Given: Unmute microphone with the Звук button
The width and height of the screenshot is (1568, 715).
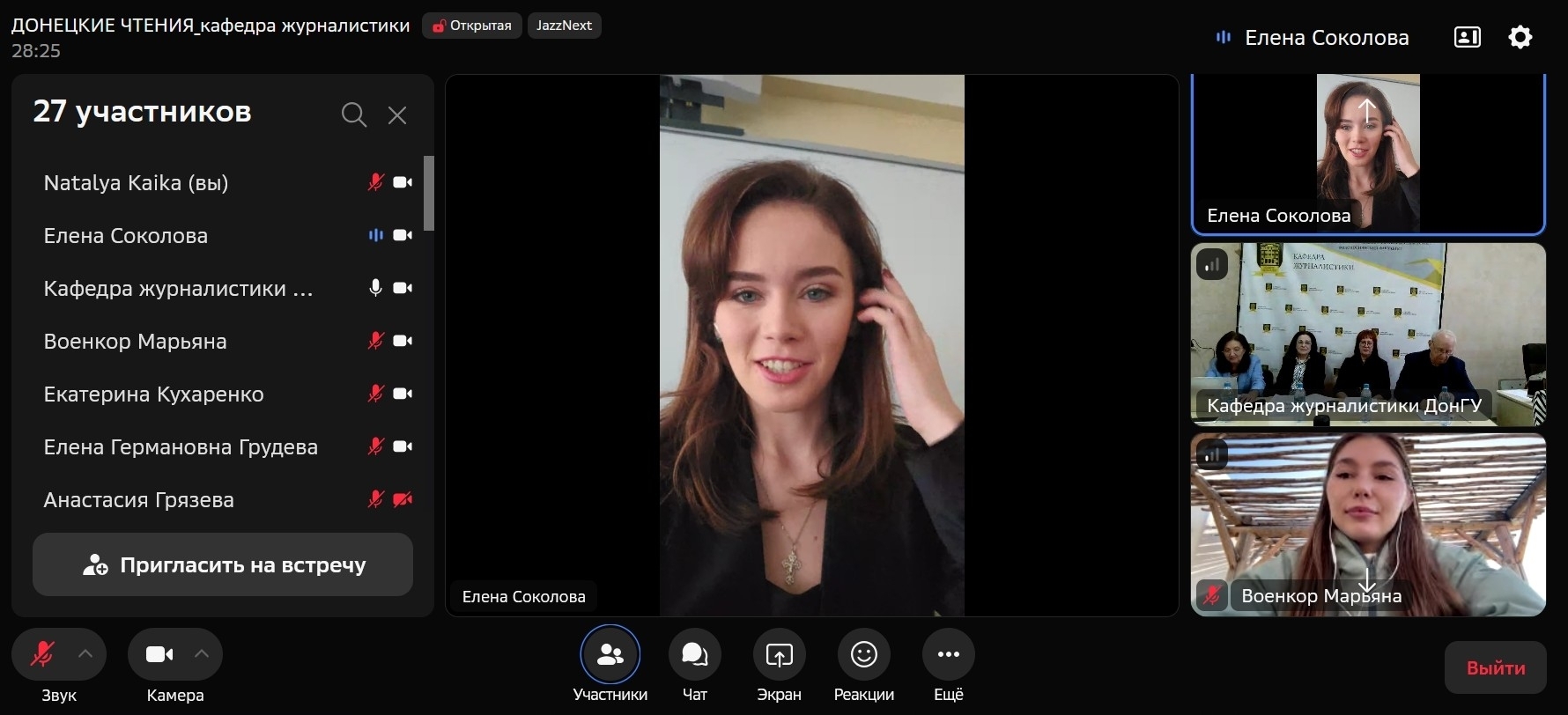Looking at the screenshot, I should pyautogui.click(x=42, y=654).
